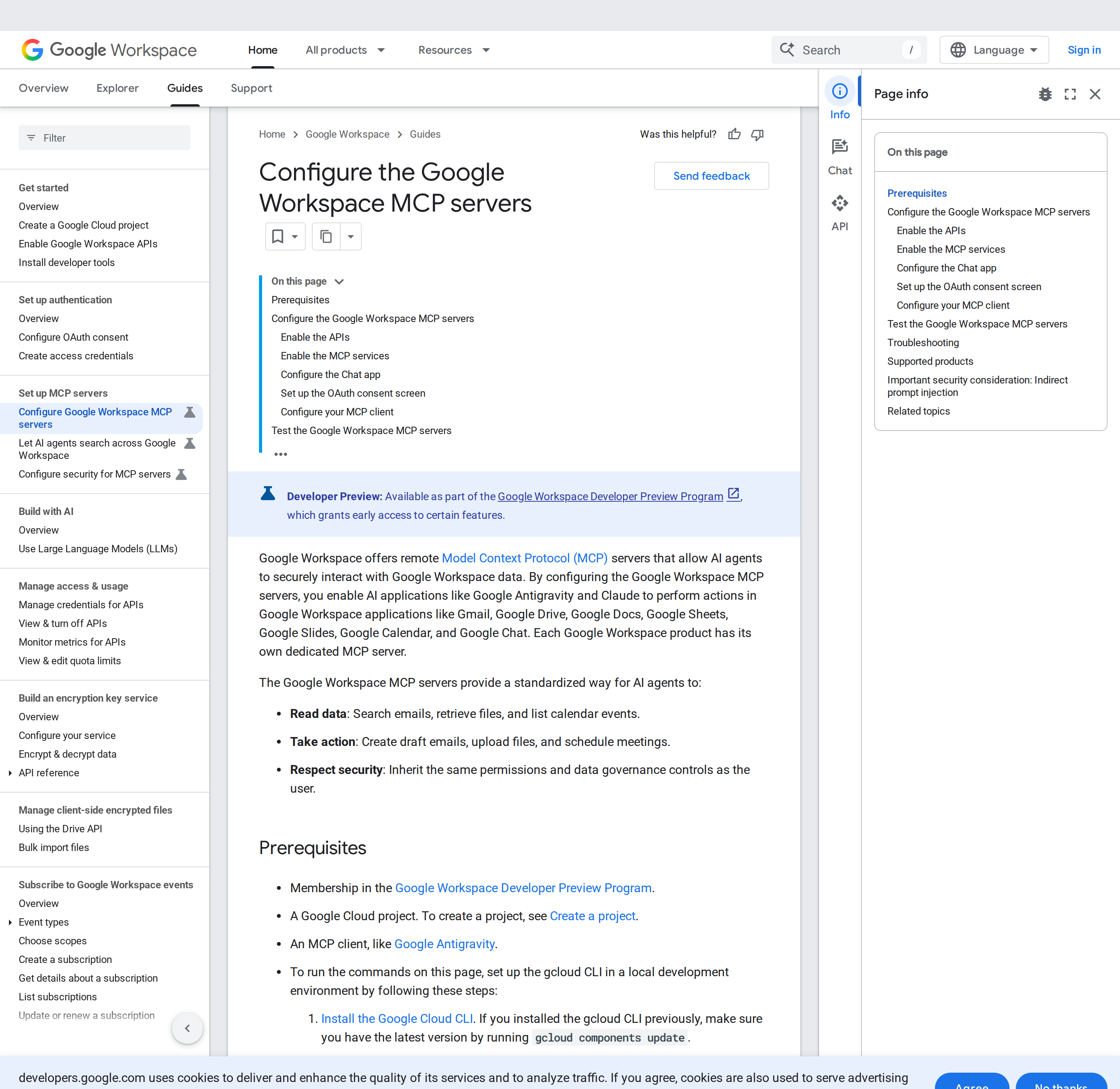Viewport: 1120px width, 1089px height.
Task: Click the bug report icon in Page info
Action: pos(1045,94)
